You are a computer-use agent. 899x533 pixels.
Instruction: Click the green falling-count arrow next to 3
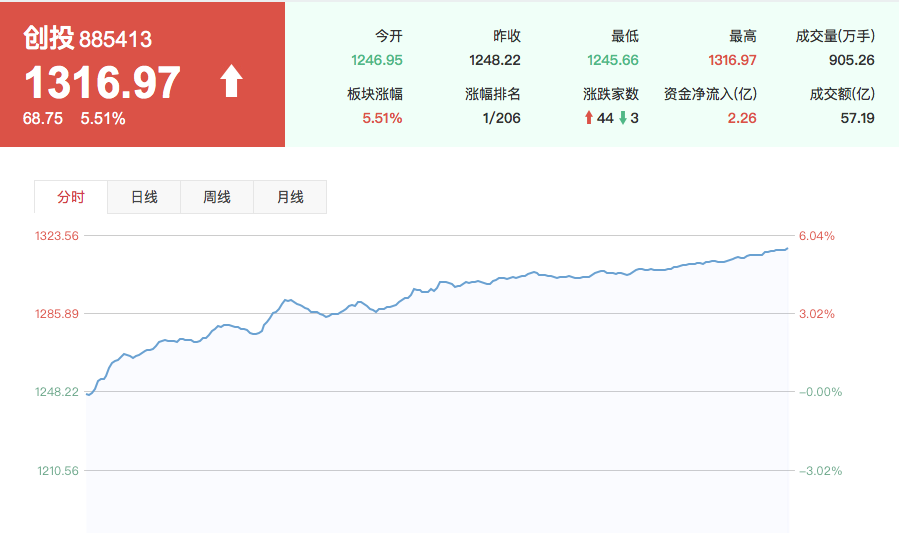coord(623,118)
